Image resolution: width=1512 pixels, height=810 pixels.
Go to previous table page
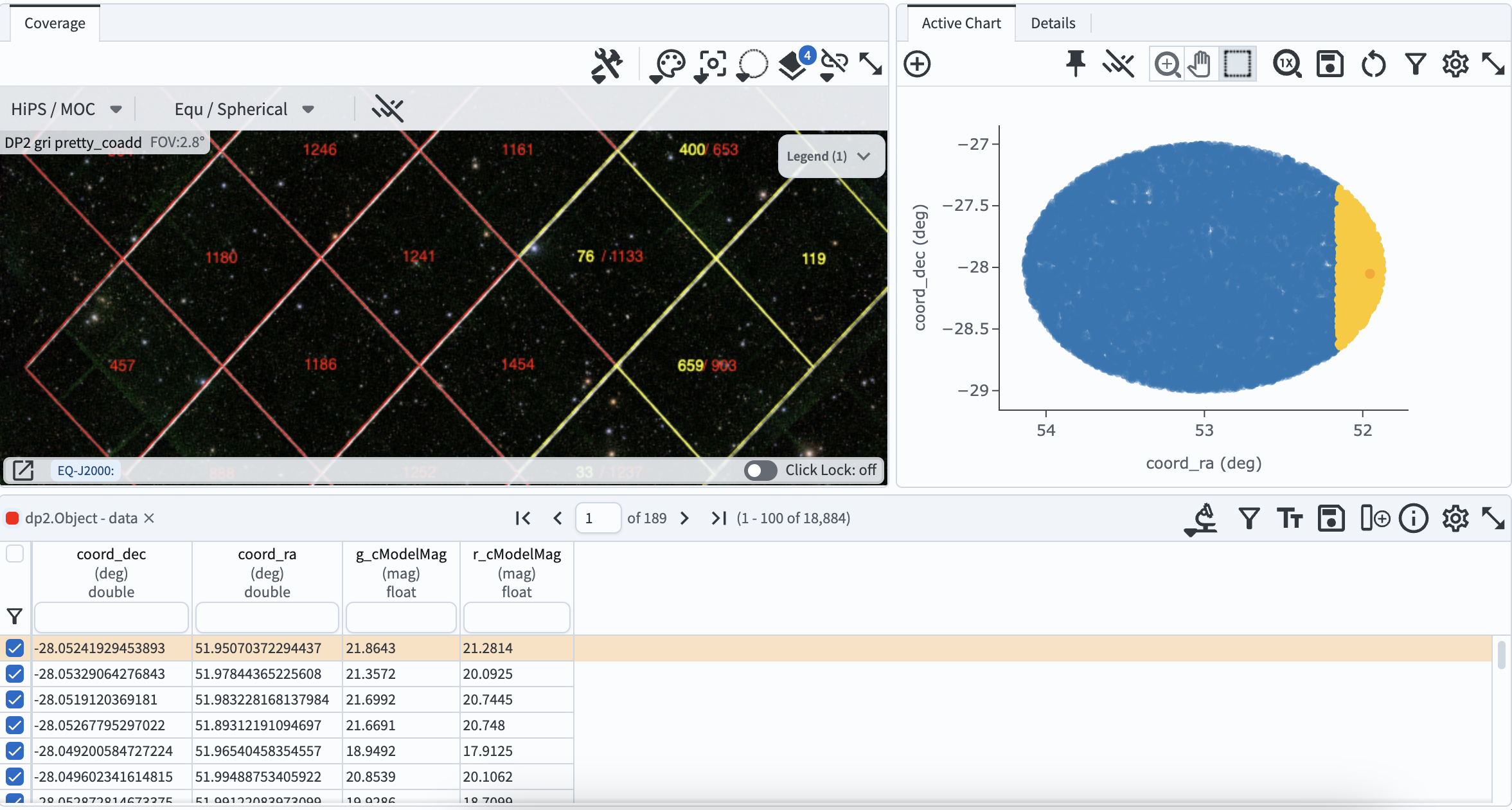point(558,518)
